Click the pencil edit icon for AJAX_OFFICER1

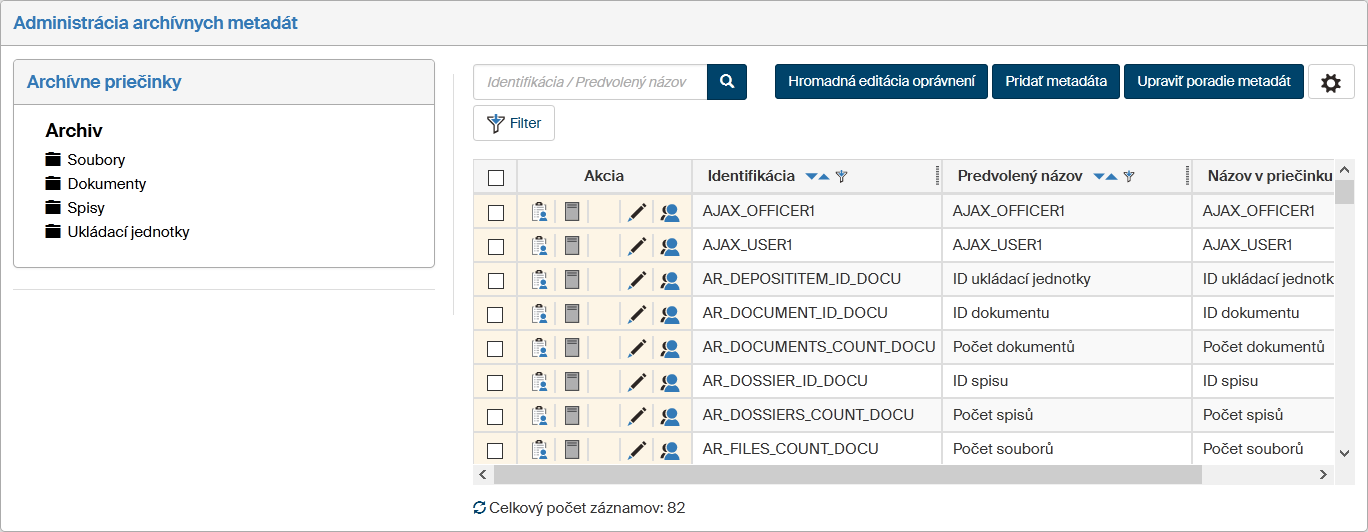click(x=637, y=212)
